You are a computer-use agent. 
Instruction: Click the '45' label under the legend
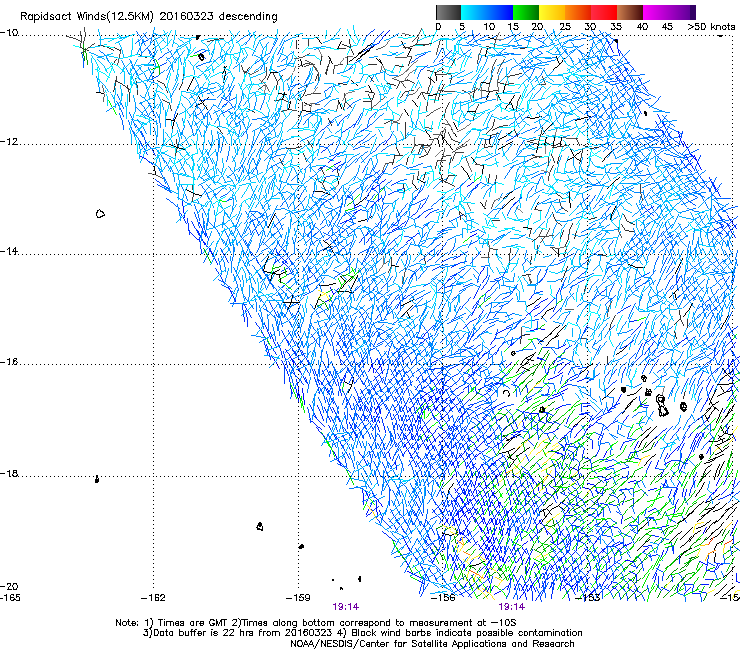(x=667, y=27)
